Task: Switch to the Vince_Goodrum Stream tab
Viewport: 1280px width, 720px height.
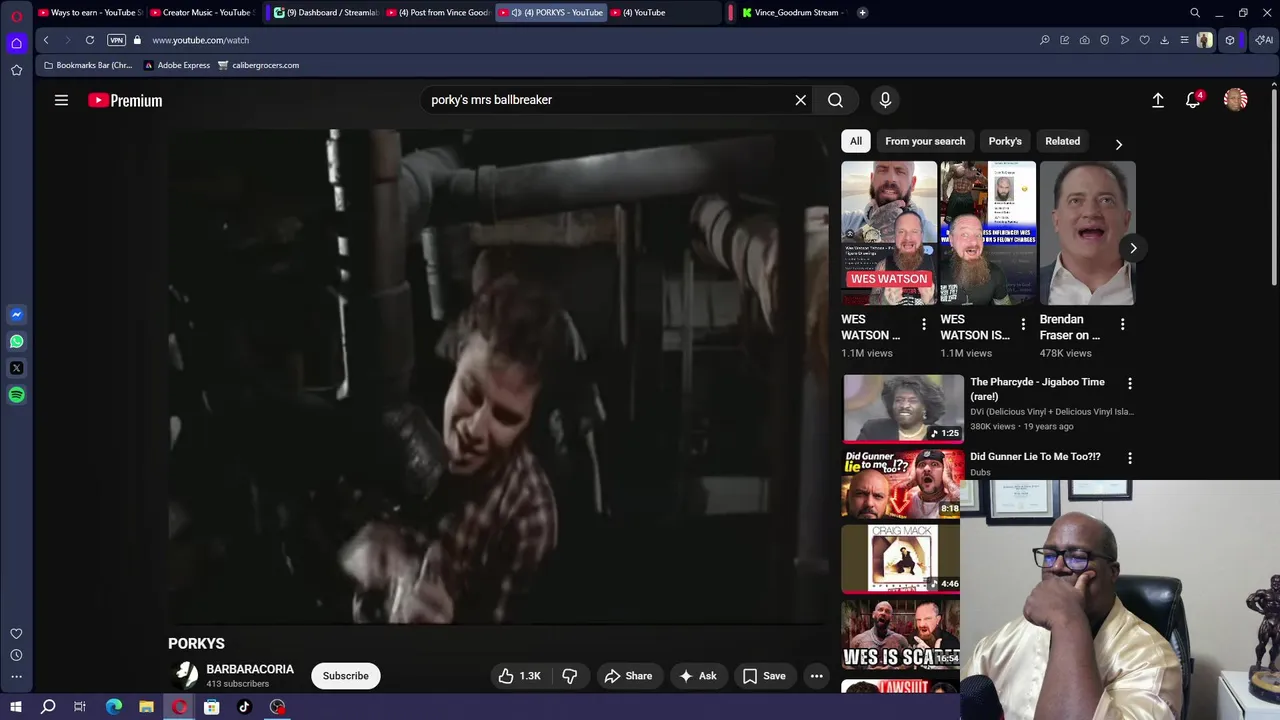Action: (x=793, y=13)
